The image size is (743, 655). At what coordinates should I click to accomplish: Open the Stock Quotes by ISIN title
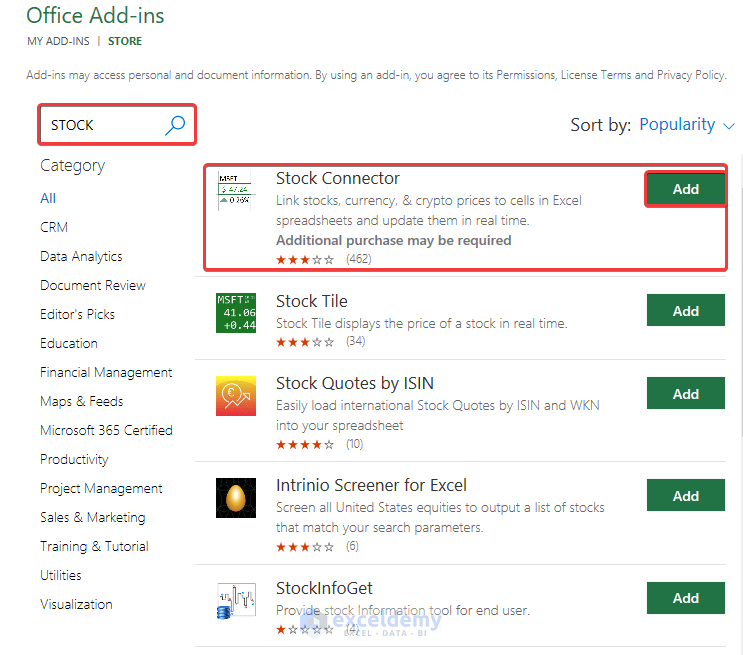[354, 383]
